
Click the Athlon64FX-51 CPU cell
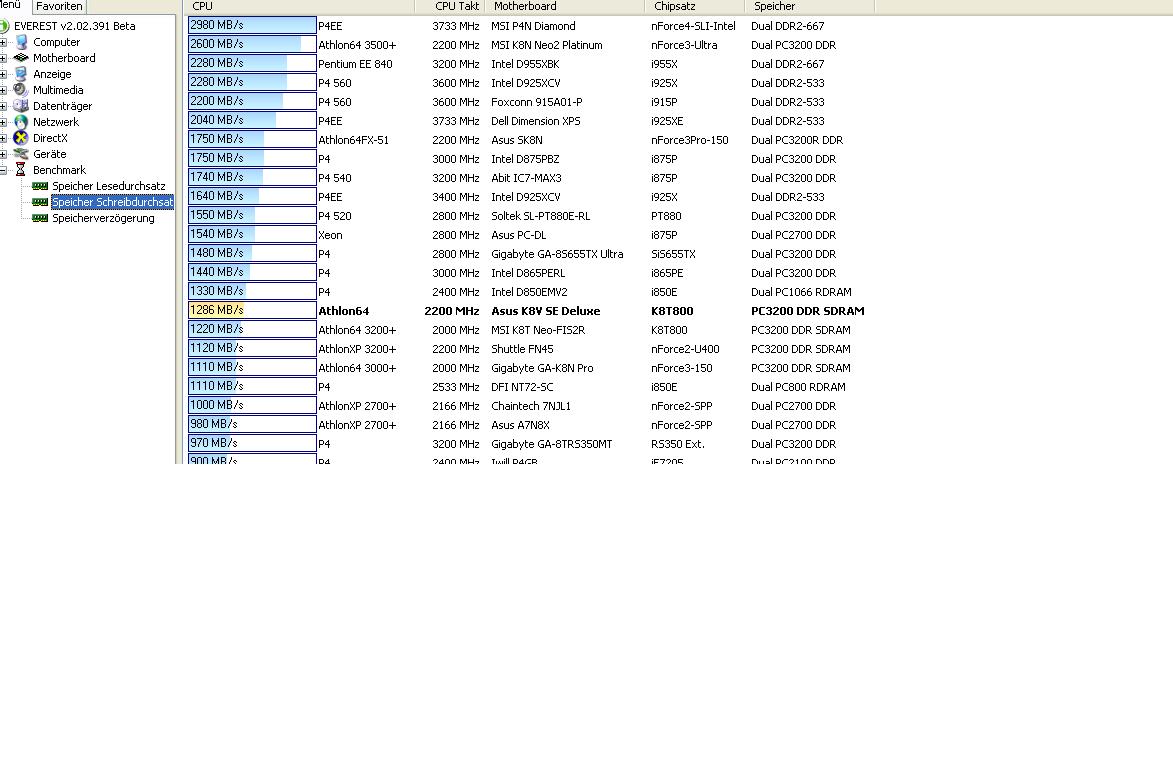click(353, 141)
